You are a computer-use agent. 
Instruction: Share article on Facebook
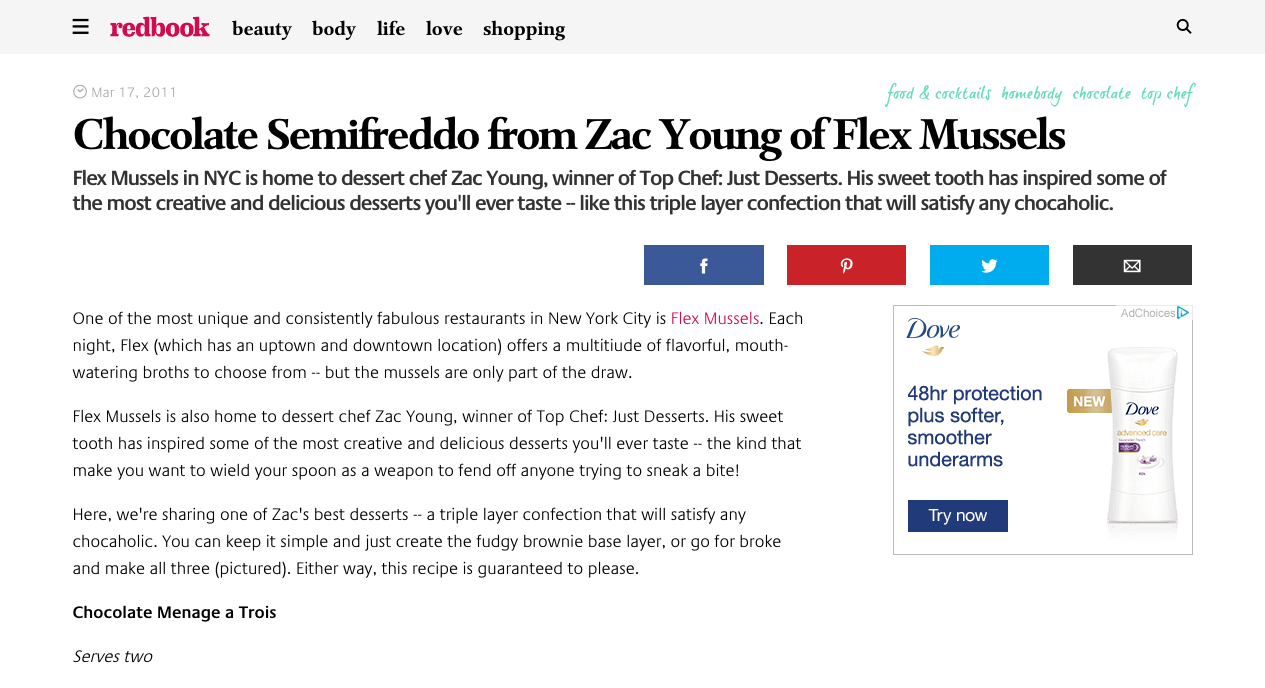click(703, 265)
